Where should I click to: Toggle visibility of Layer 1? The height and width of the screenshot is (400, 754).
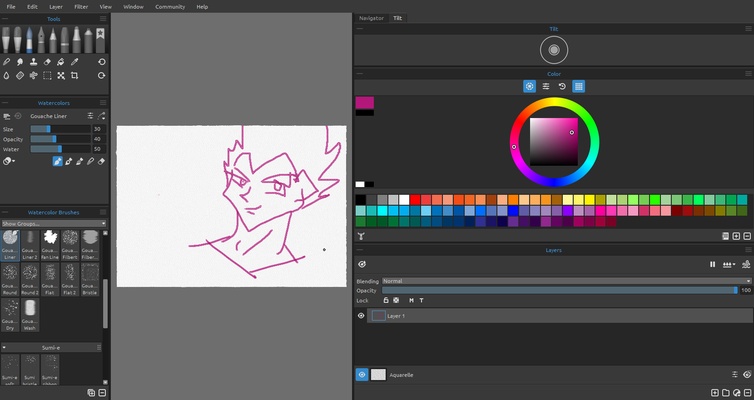(x=361, y=316)
